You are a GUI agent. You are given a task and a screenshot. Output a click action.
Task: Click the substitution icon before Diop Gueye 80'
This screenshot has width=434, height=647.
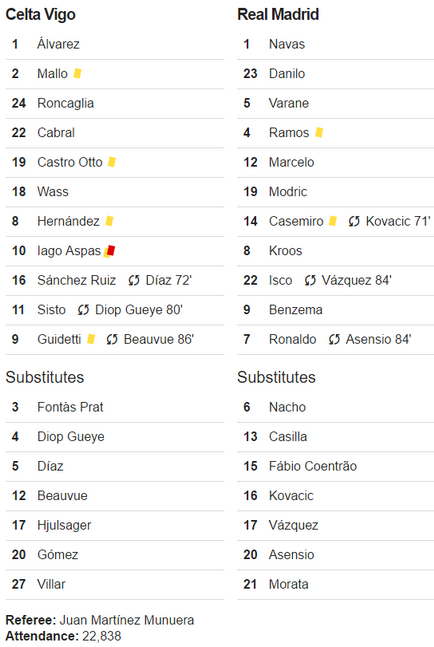click(83, 310)
